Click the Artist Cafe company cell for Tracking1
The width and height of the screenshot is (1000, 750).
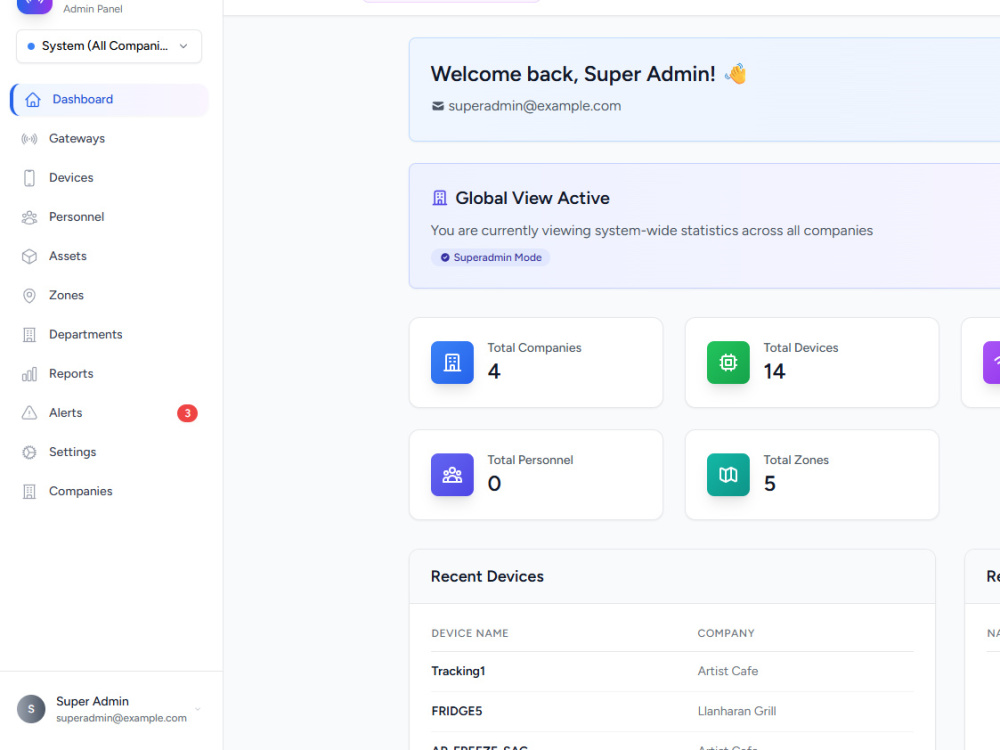click(728, 672)
